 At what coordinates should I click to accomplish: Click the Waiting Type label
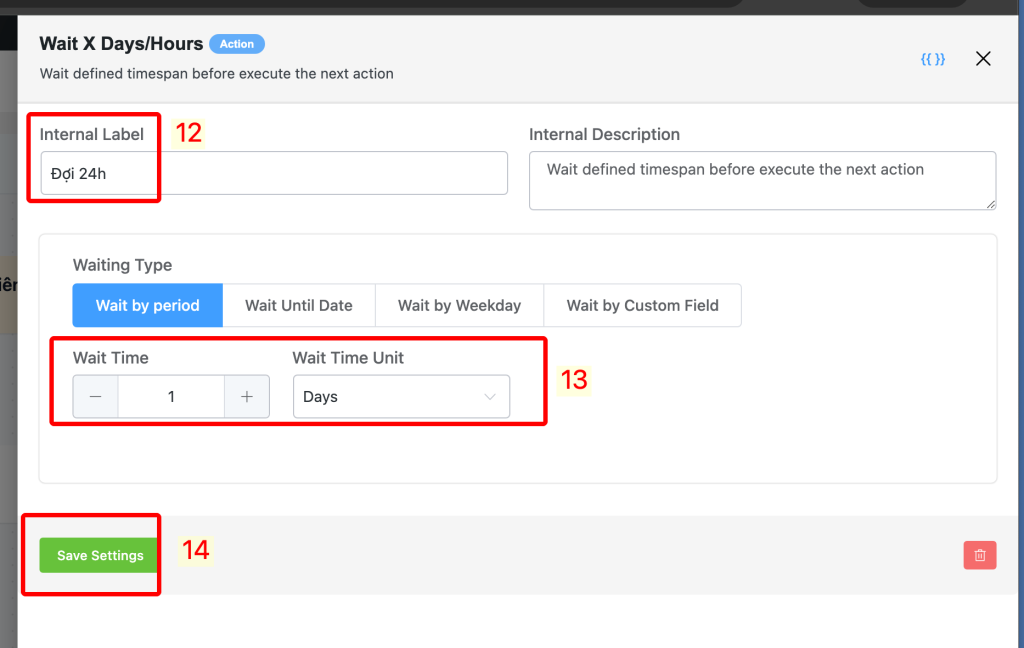(122, 265)
